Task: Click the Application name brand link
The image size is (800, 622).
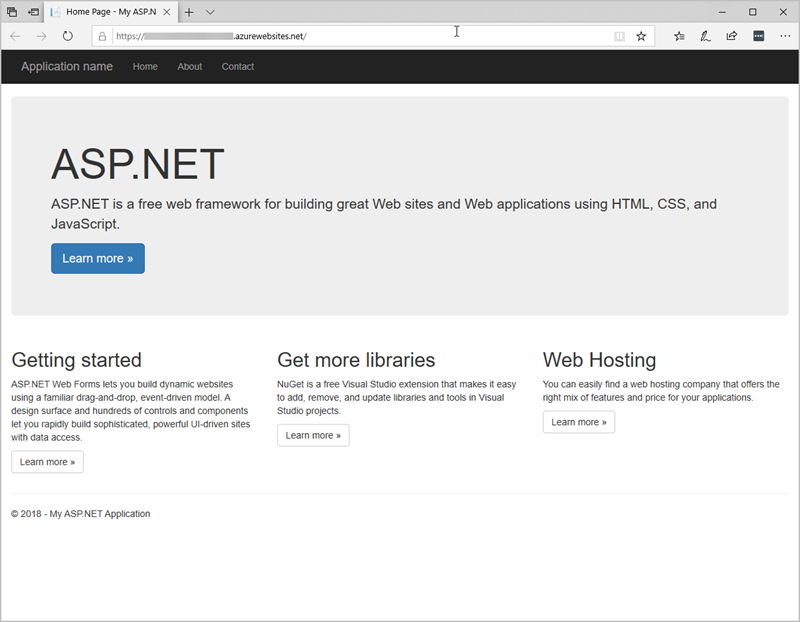Action: point(67,66)
